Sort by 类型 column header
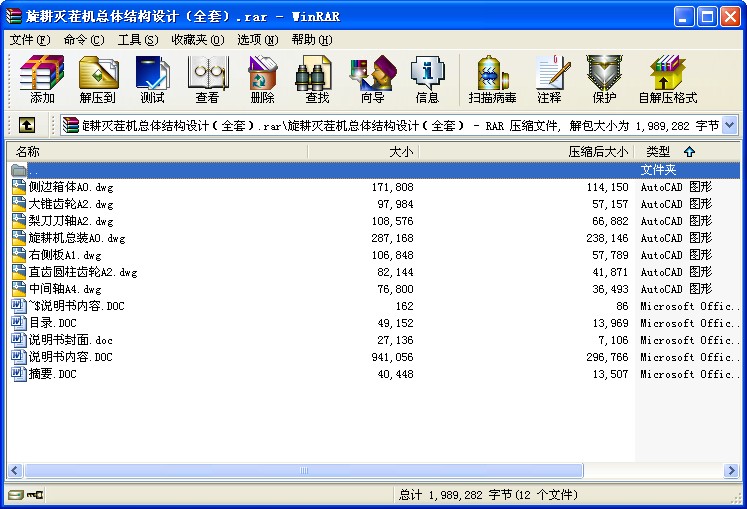Screen dimensions: 747x509 (x=658, y=152)
